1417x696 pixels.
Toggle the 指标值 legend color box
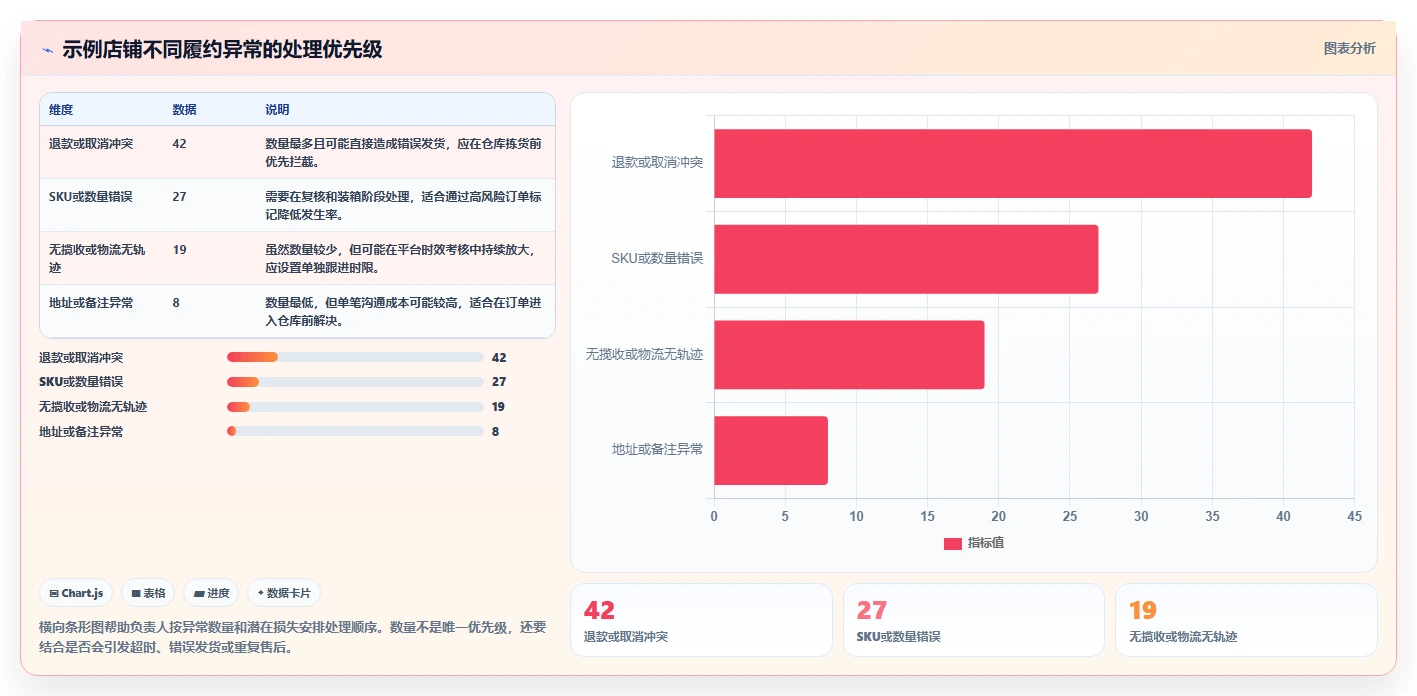pos(953,543)
